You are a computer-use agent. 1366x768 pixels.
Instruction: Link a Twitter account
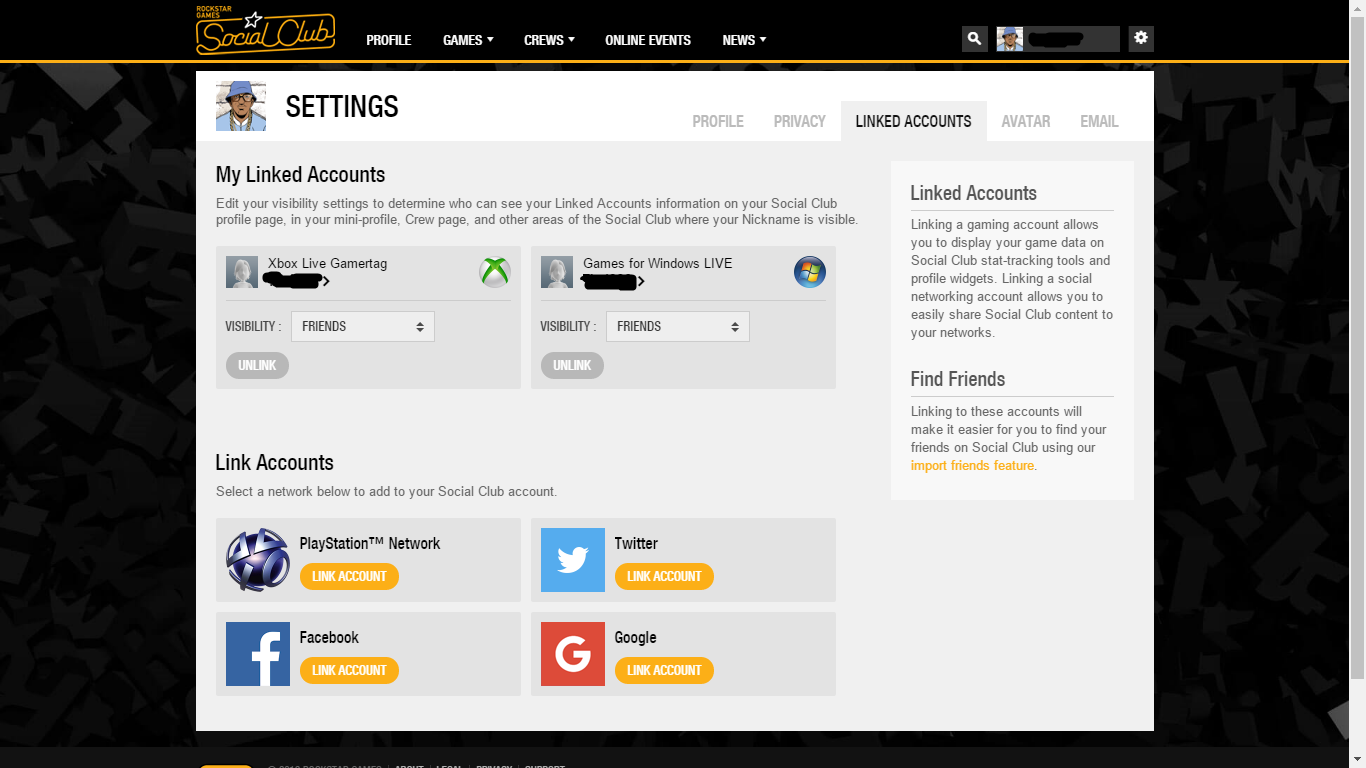(664, 576)
